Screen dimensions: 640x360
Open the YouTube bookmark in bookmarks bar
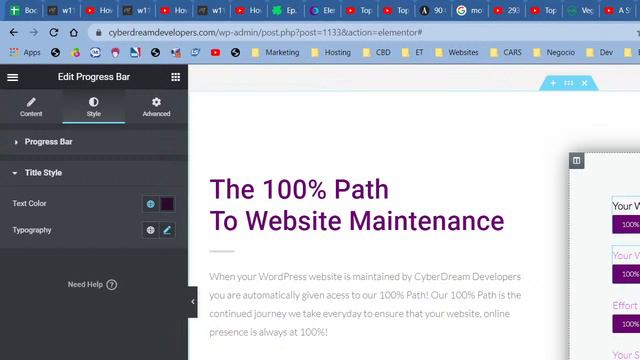[216, 52]
